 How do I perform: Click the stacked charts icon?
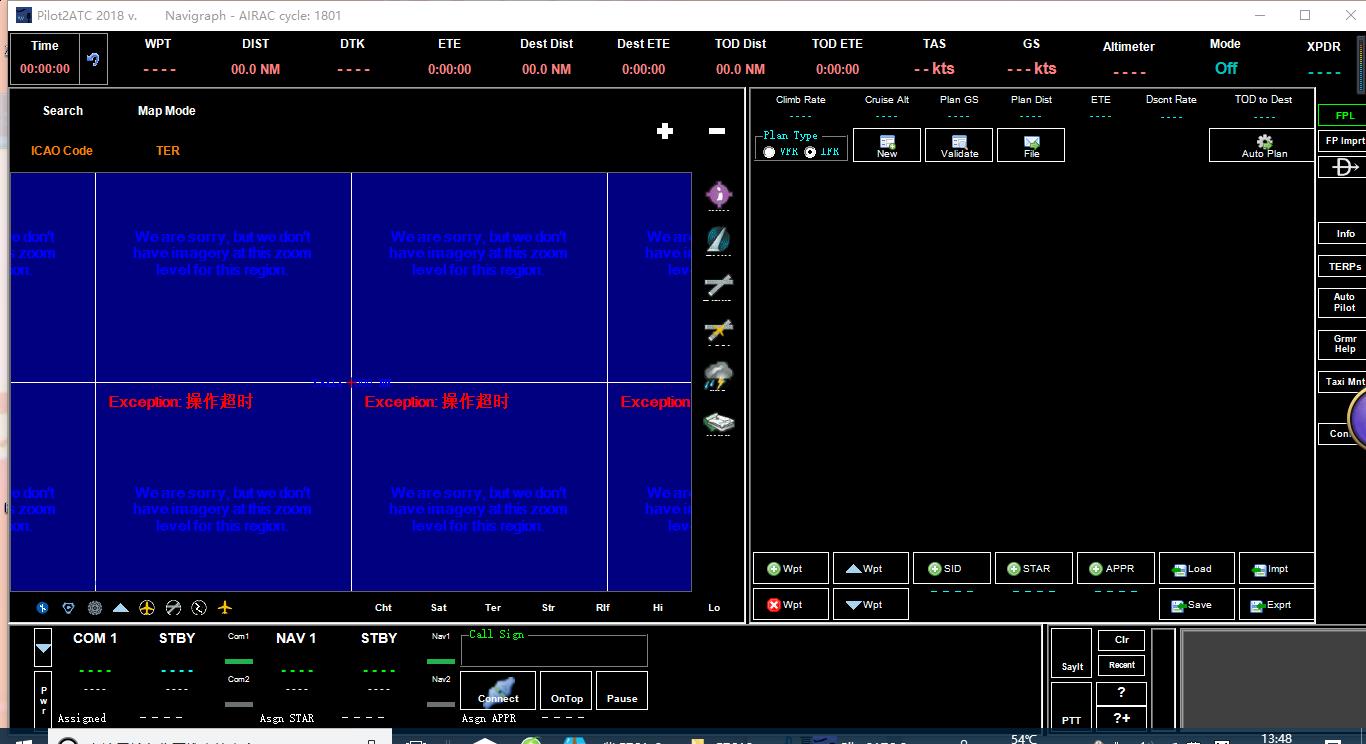[x=718, y=423]
